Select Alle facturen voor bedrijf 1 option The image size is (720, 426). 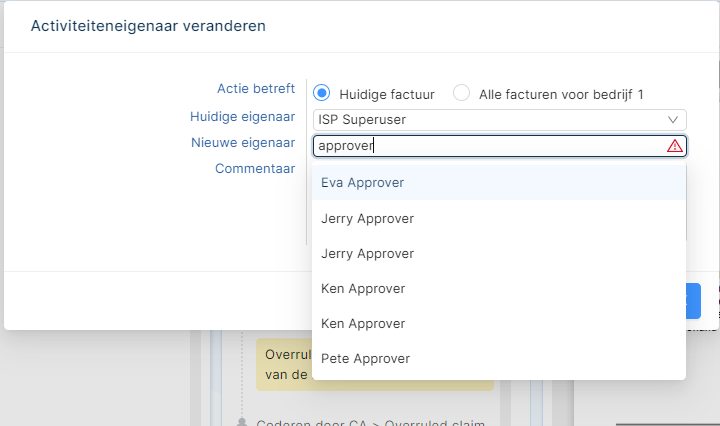(461, 93)
